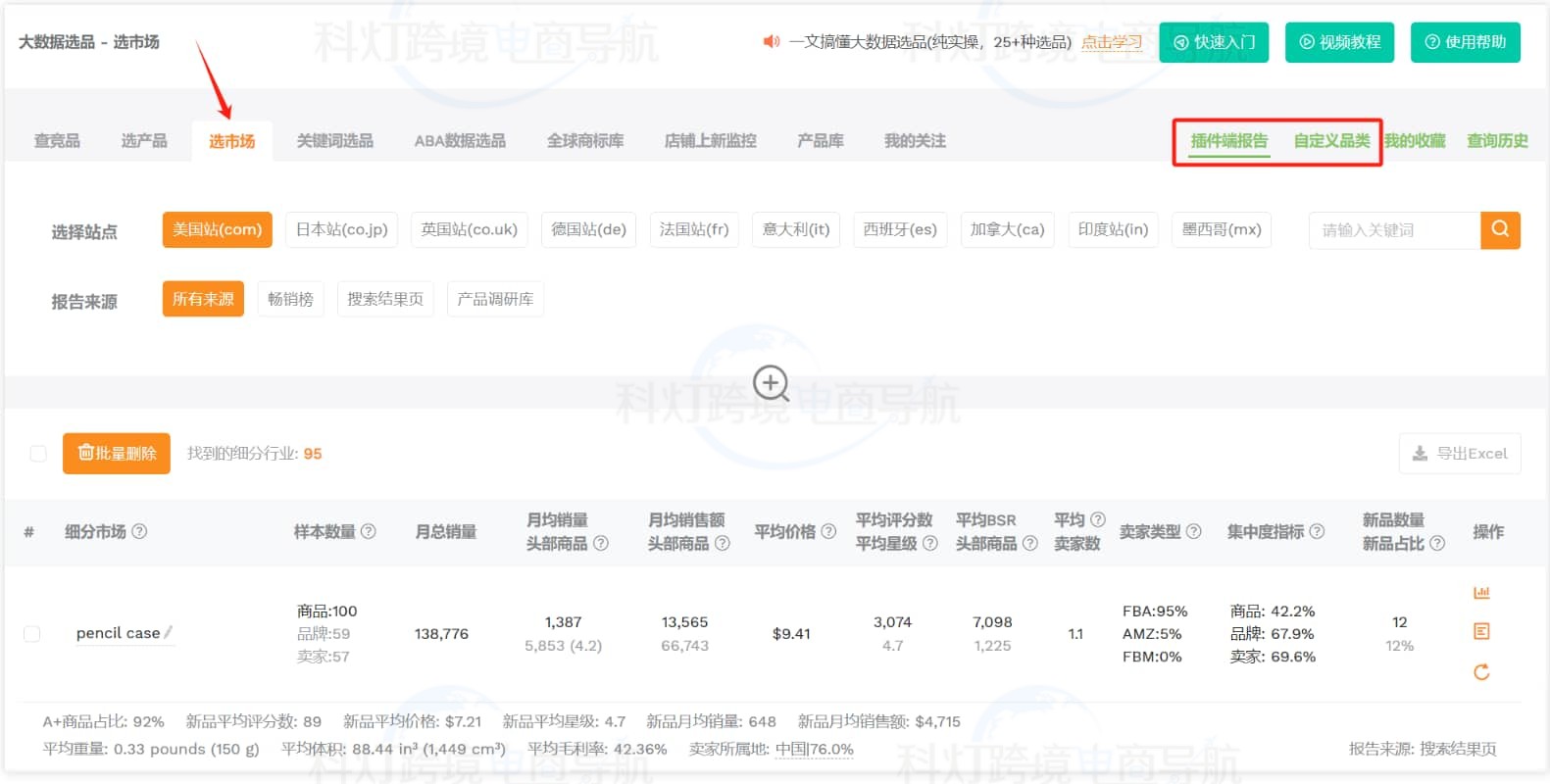Tick the select-all checkbox beside 批量删除
The width and height of the screenshot is (1550, 784).
pyautogui.click(x=38, y=454)
